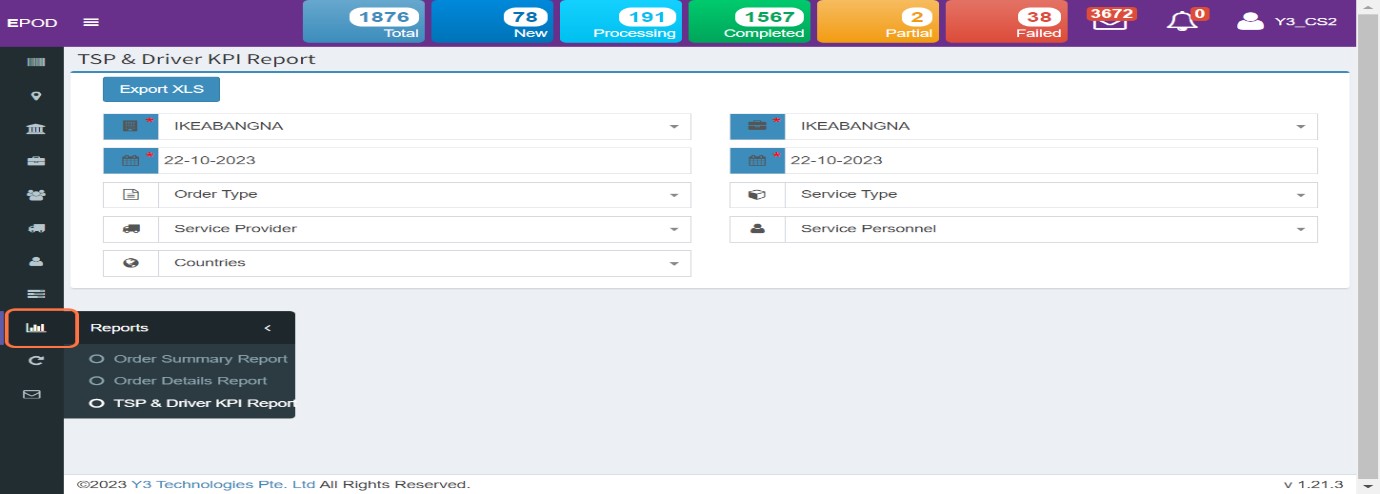Image resolution: width=1380 pixels, height=494 pixels.
Task: Click the Partial orders 2 tile
Action: tap(878, 21)
